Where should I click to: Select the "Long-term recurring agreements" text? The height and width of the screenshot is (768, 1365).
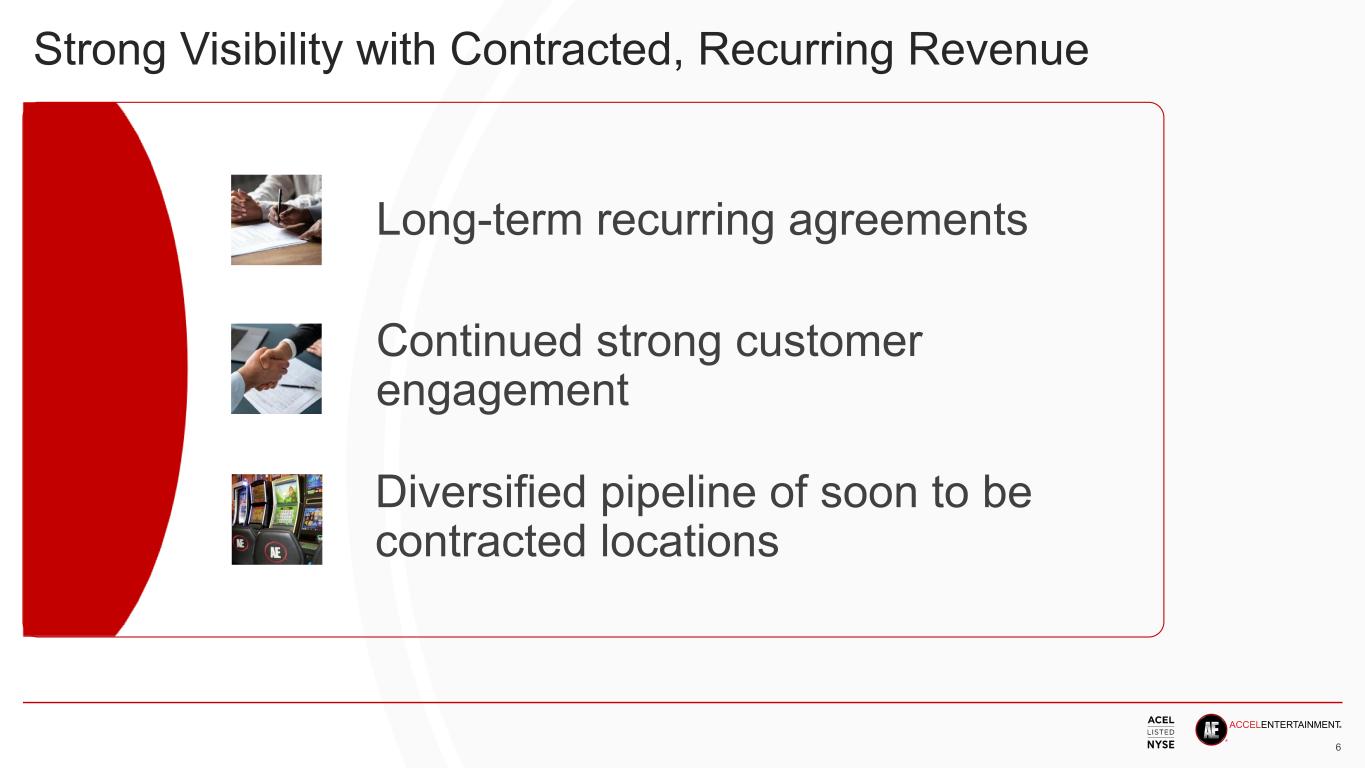point(701,220)
